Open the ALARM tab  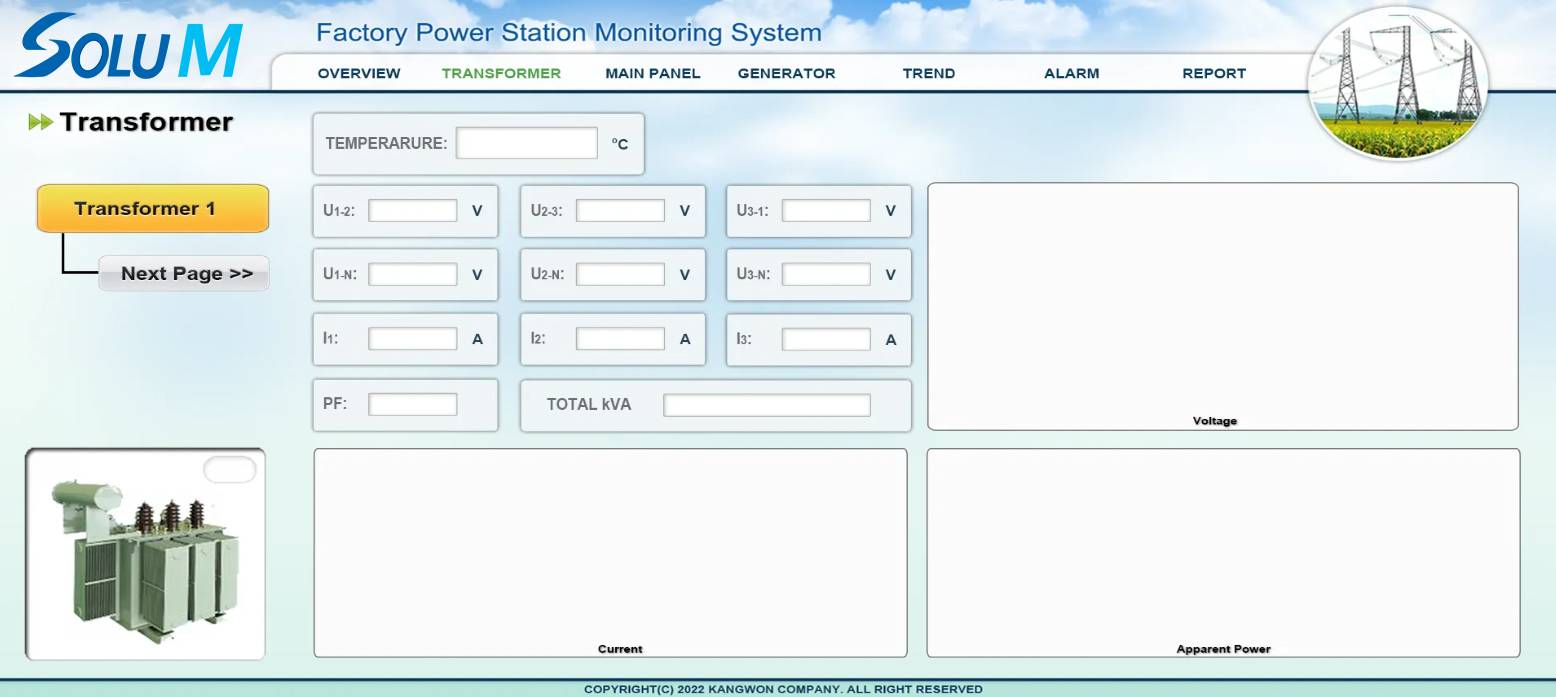click(1071, 73)
